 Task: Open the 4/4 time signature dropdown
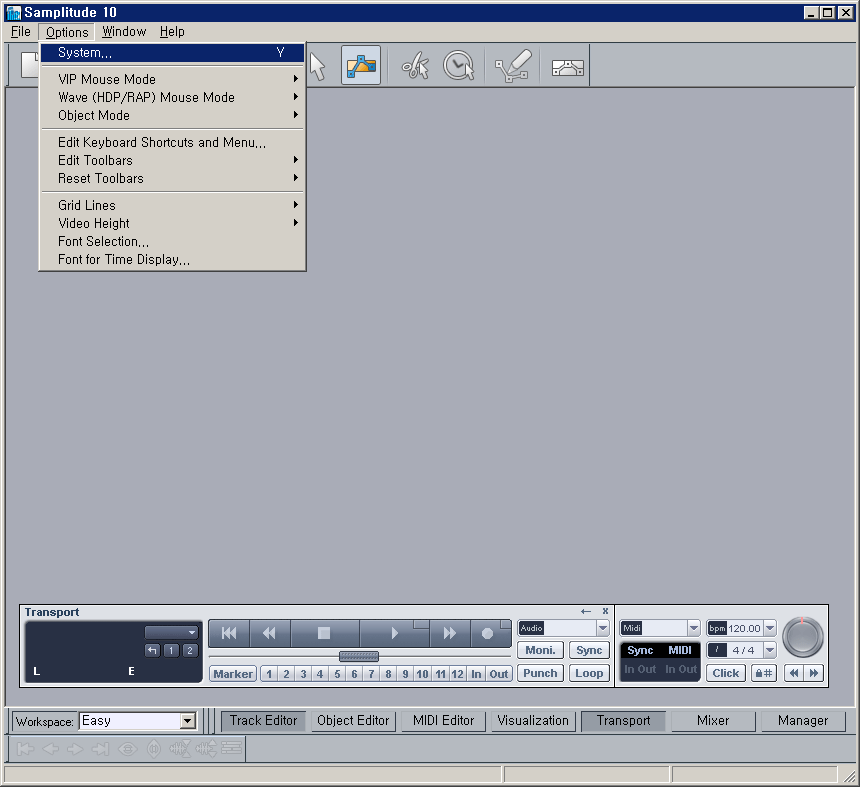(770, 650)
